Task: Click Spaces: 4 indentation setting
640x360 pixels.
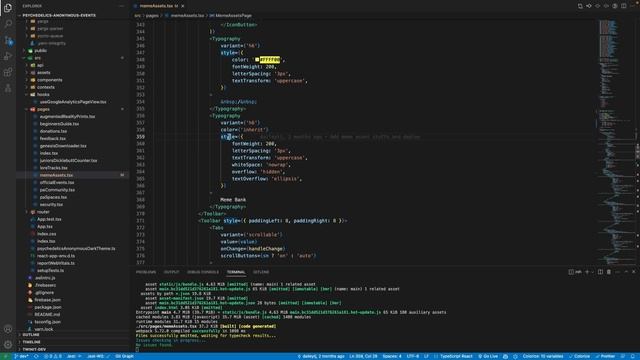Action: 392,356
